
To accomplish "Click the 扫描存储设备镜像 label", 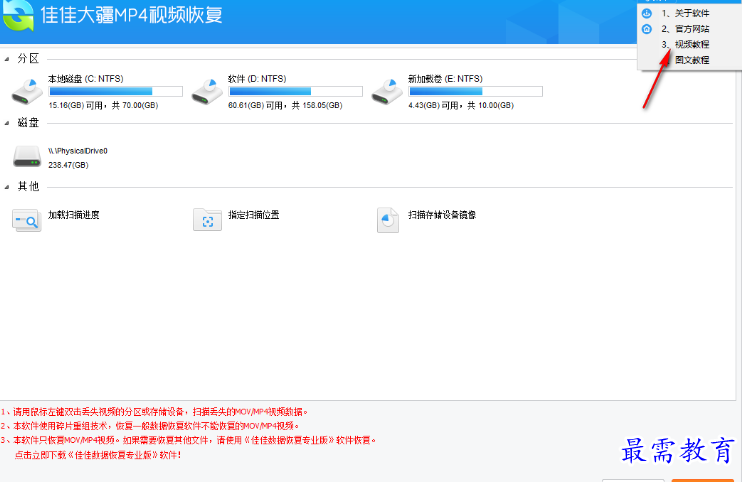I will coord(442,215).
